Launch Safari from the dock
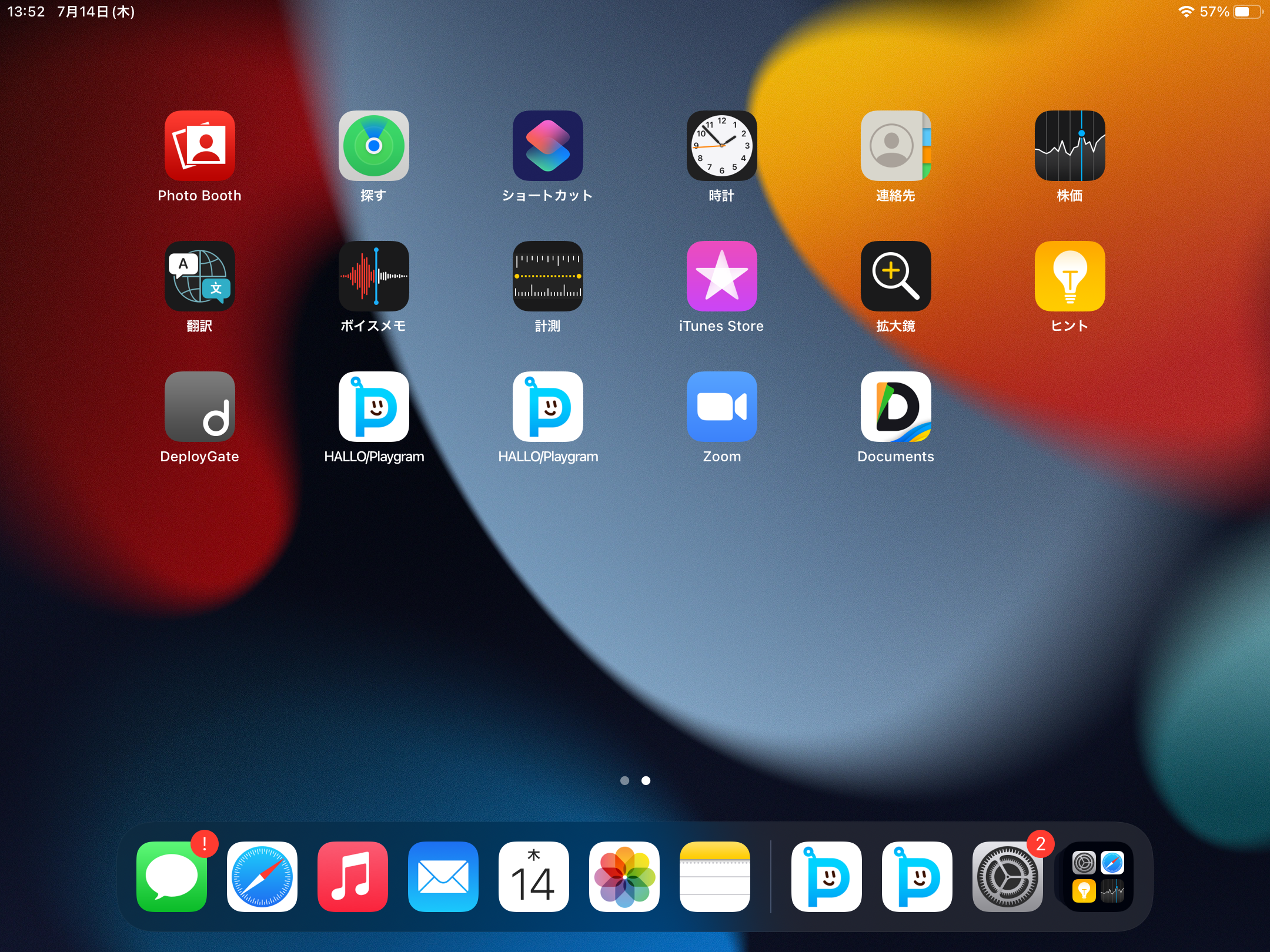The image size is (1270, 952). pyautogui.click(x=262, y=877)
